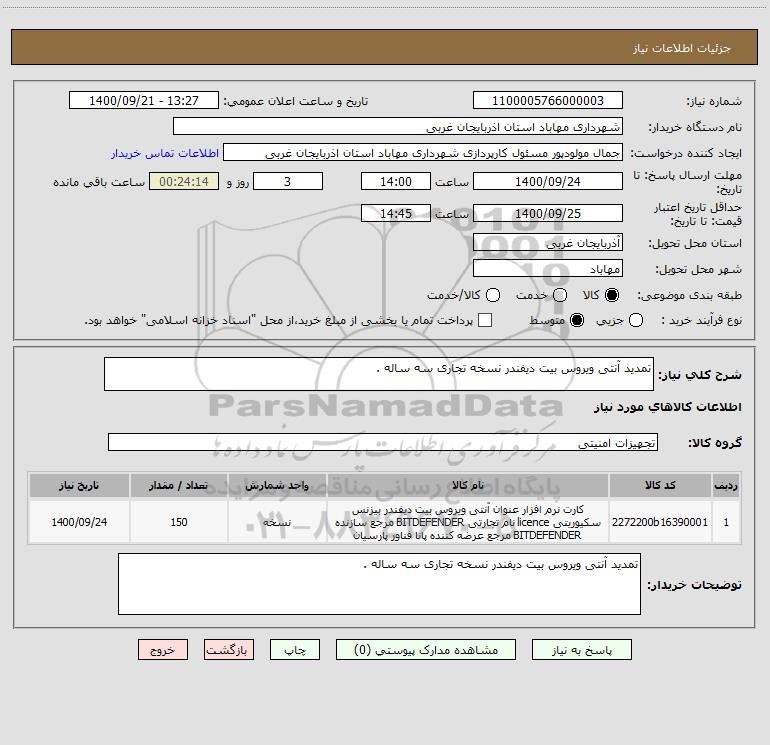Viewport: 770px width, 745px height.
Task: Click the delivery province field آذربایجان غربی
Action: [548, 242]
